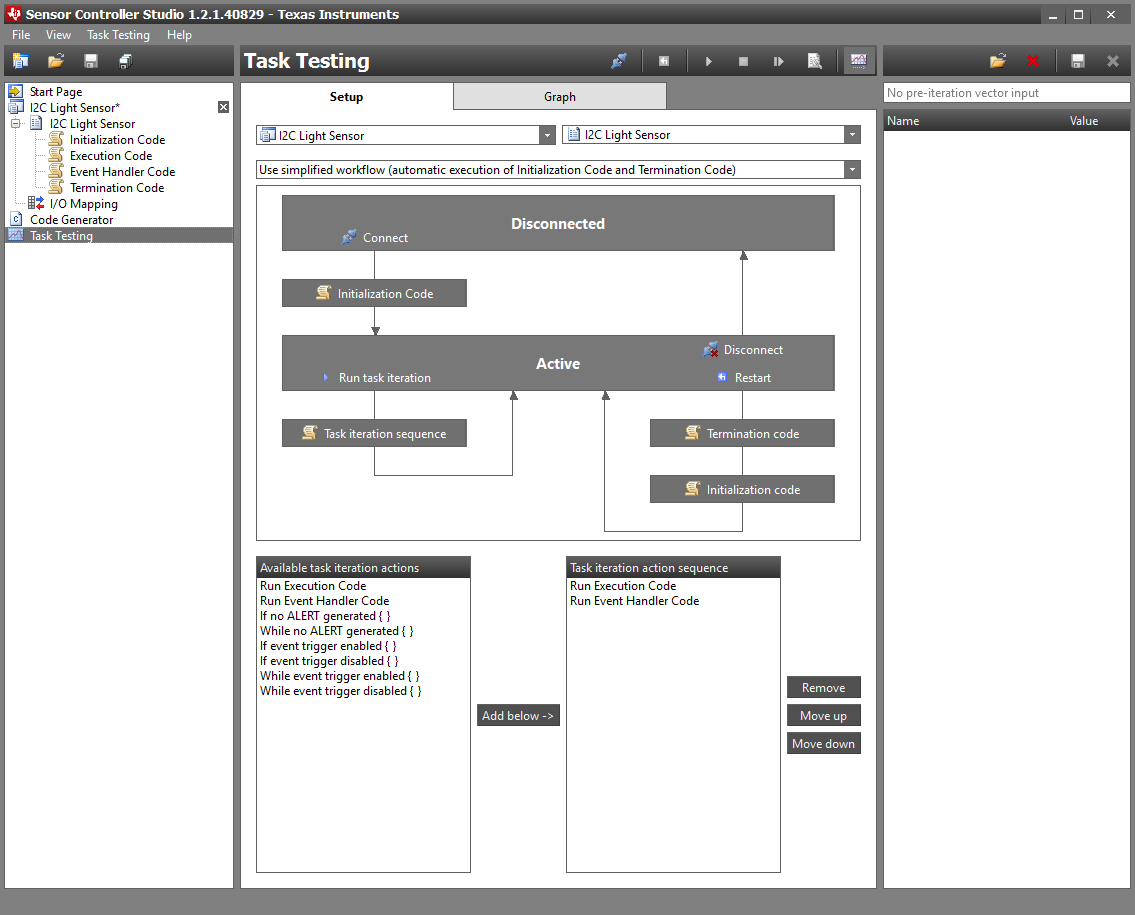Viewport: 1135px width, 915px height.
Task: Click the Value column header
Action: pos(1084,121)
